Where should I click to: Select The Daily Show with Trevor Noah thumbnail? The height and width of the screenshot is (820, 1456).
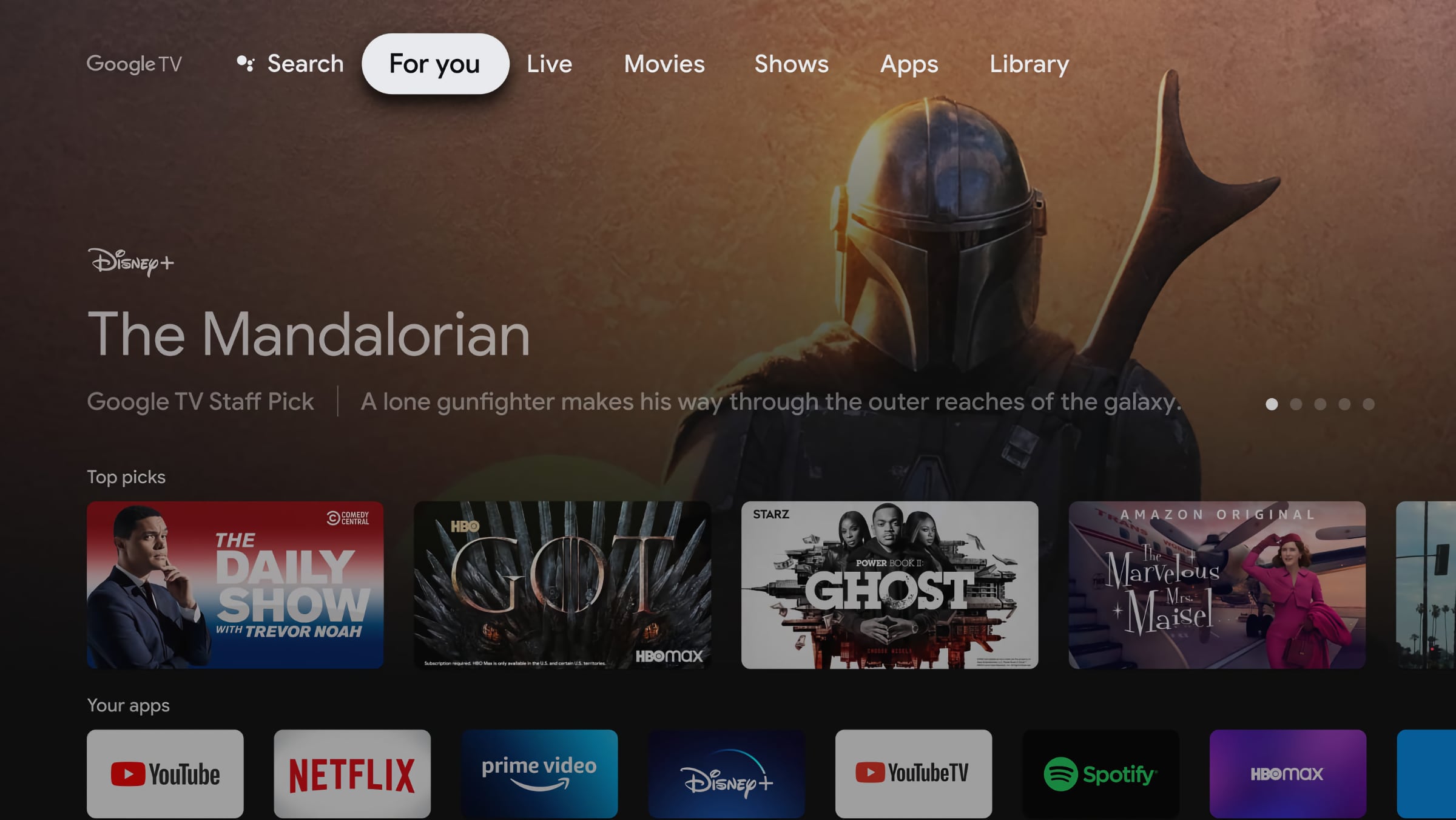coord(235,585)
